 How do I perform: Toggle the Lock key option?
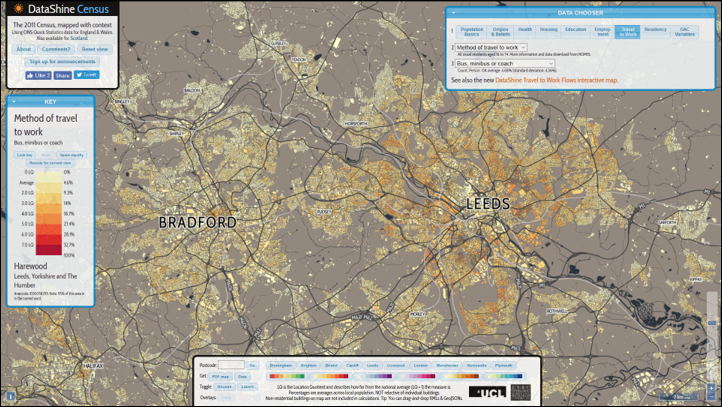[x=25, y=155]
